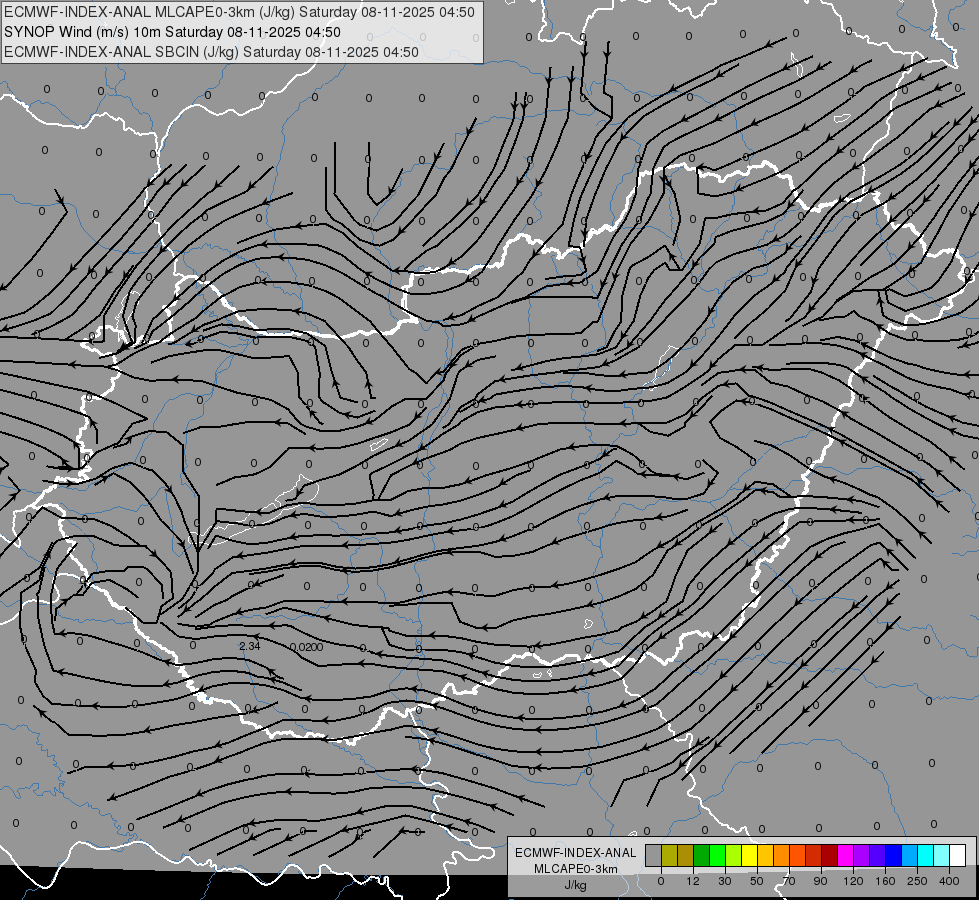Select the dark green legend swatch
Image resolution: width=979 pixels, height=900 pixels.
pyautogui.click(x=702, y=855)
